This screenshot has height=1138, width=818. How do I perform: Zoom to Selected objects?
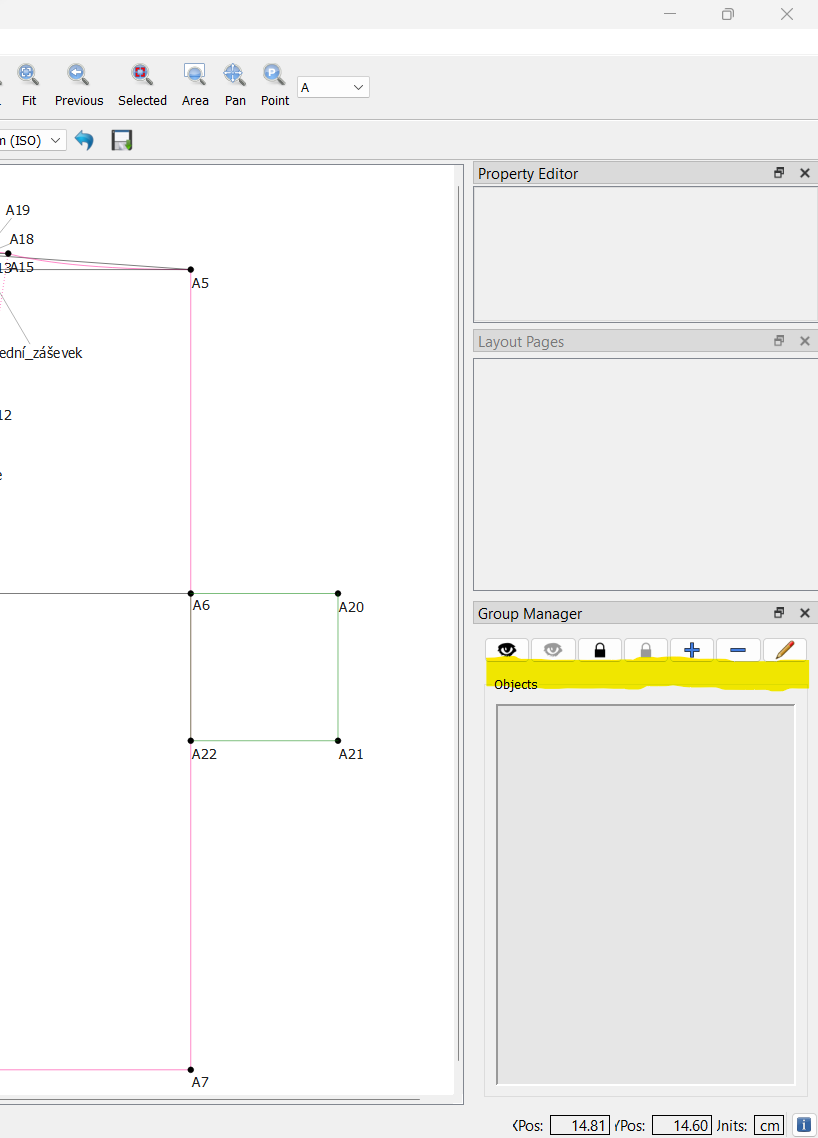142,84
